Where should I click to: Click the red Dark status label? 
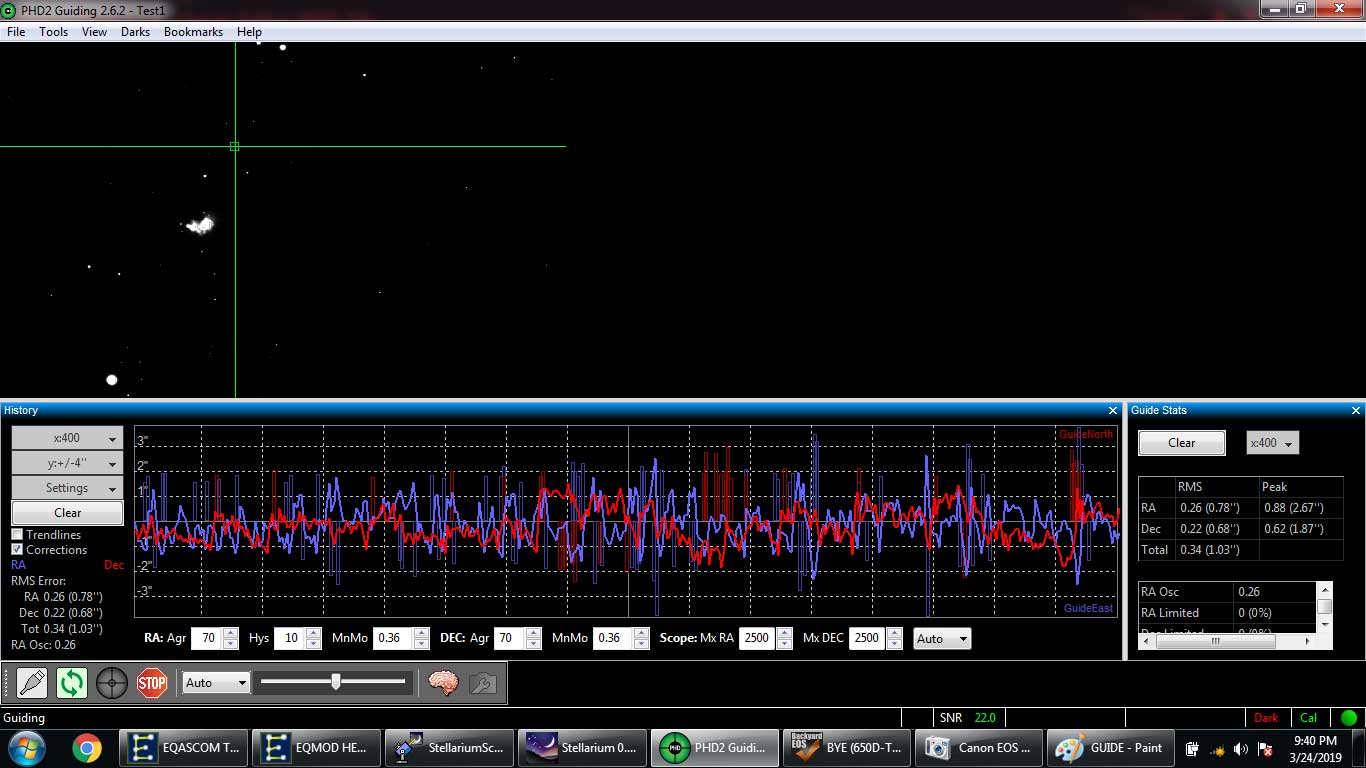pyautogui.click(x=1266, y=718)
